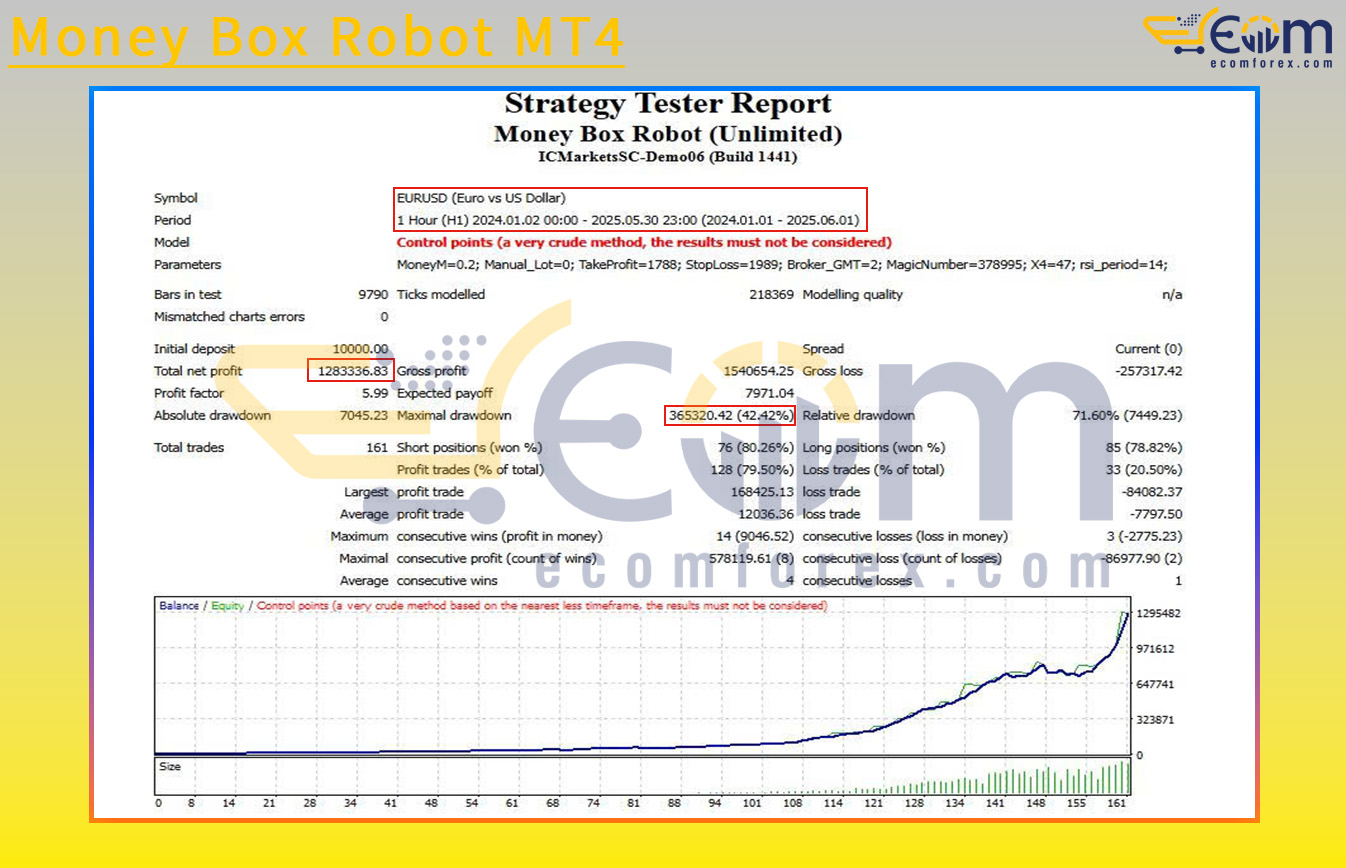Click Largest loss trade value -84082.37
This screenshot has height=868, width=1346.
pyautogui.click(x=1152, y=492)
